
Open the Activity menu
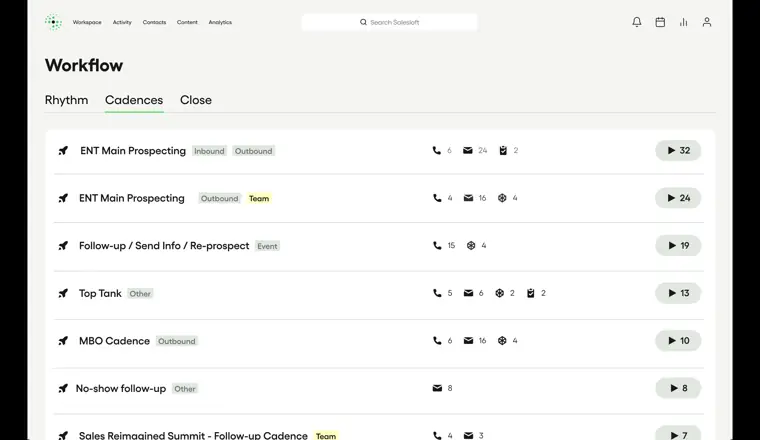(x=122, y=22)
